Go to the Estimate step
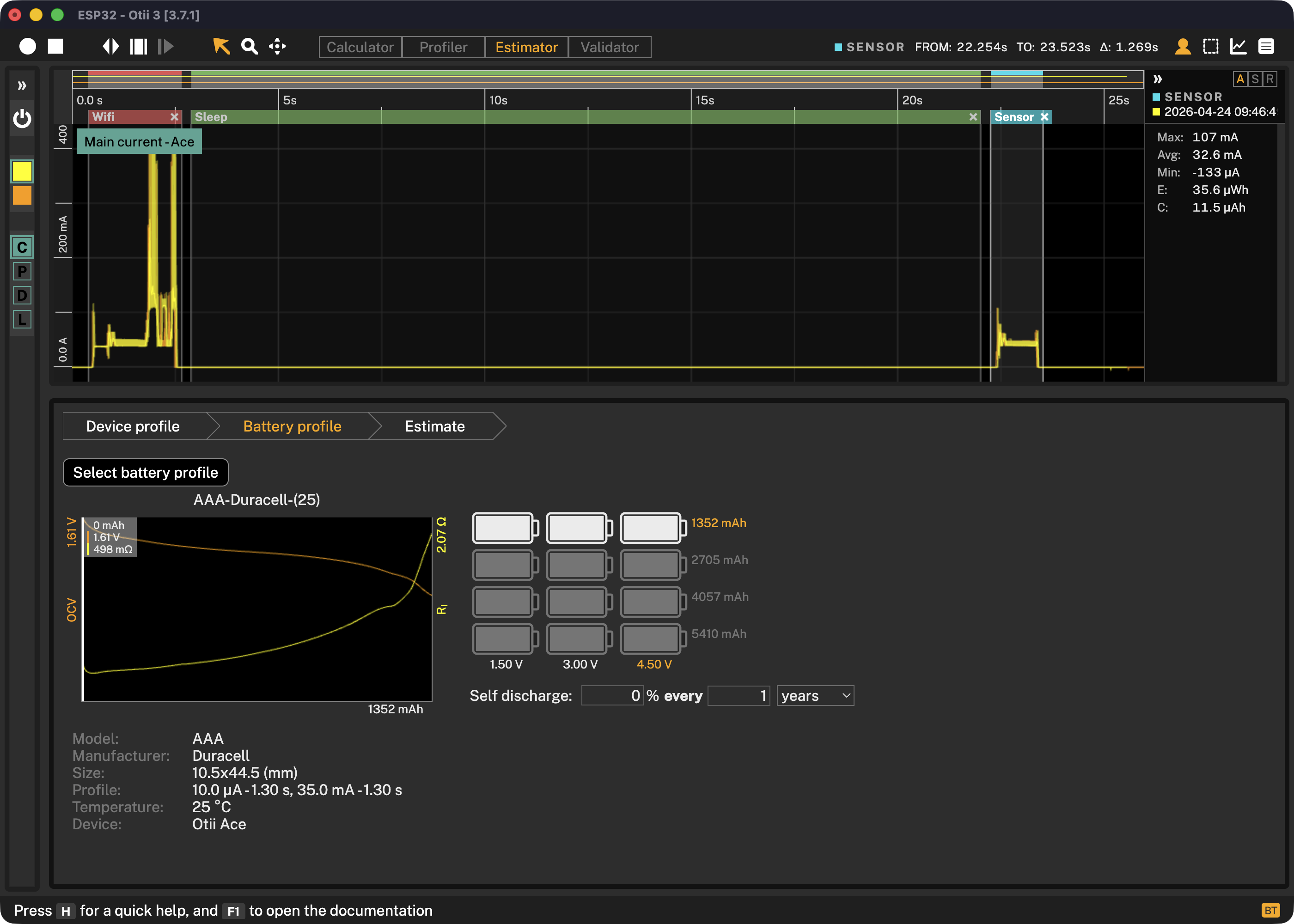The height and width of the screenshot is (924, 1294). point(435,426)
